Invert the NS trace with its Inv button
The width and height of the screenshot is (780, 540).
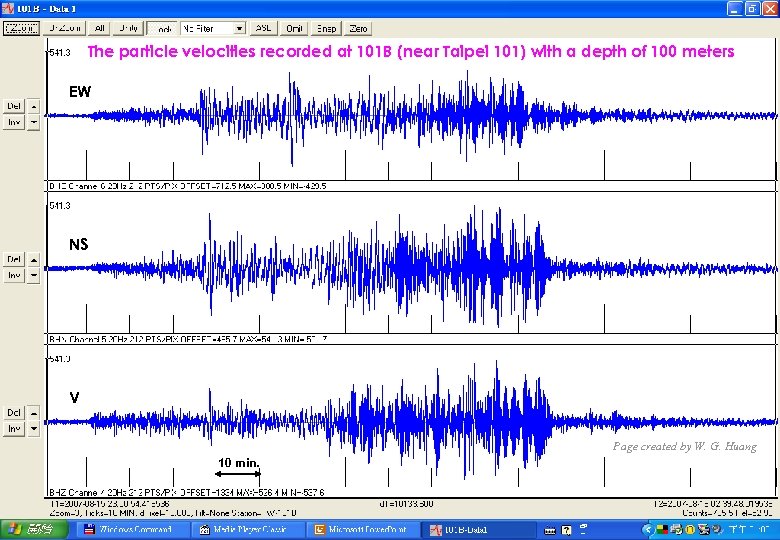(14, 275)
